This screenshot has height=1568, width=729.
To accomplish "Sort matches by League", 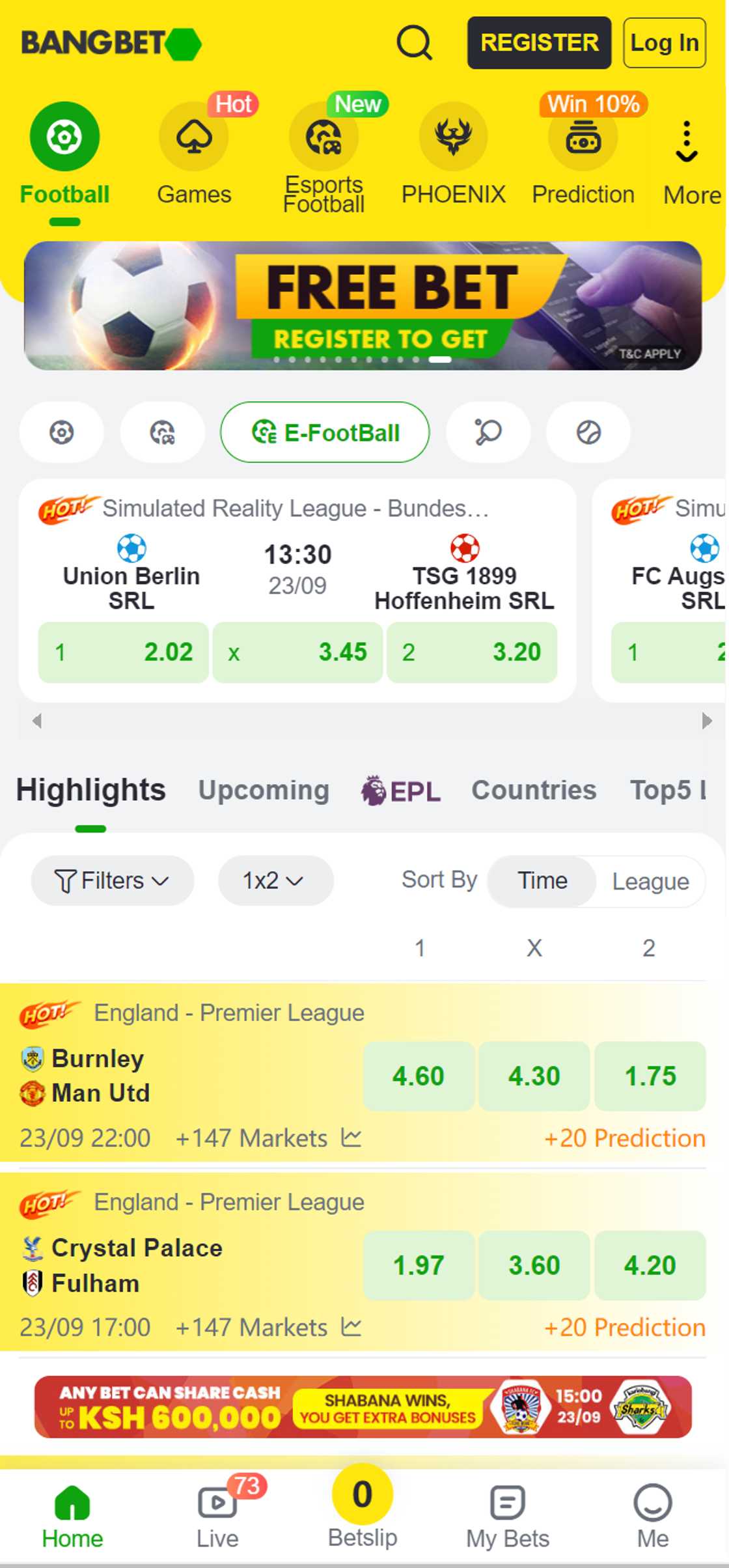I will tap(650, 881).
